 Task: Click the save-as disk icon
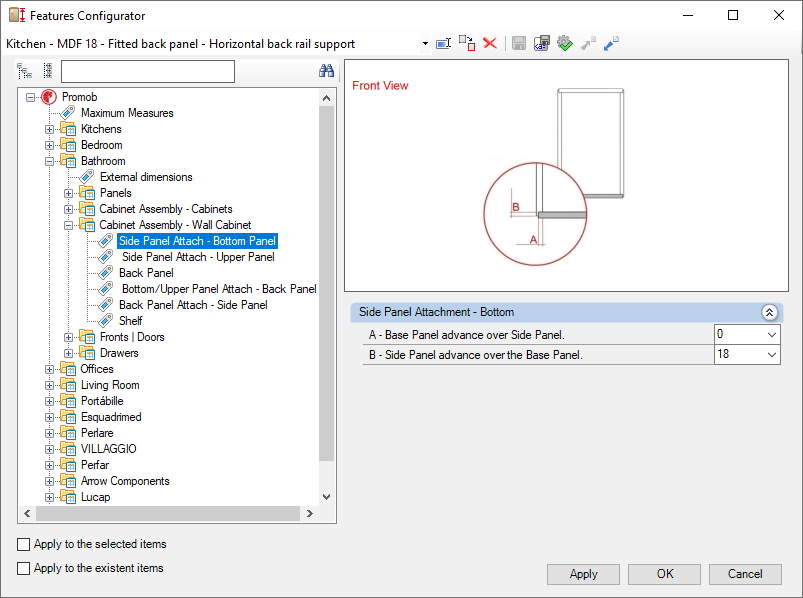pyautogui.click(x=541, y=44)
